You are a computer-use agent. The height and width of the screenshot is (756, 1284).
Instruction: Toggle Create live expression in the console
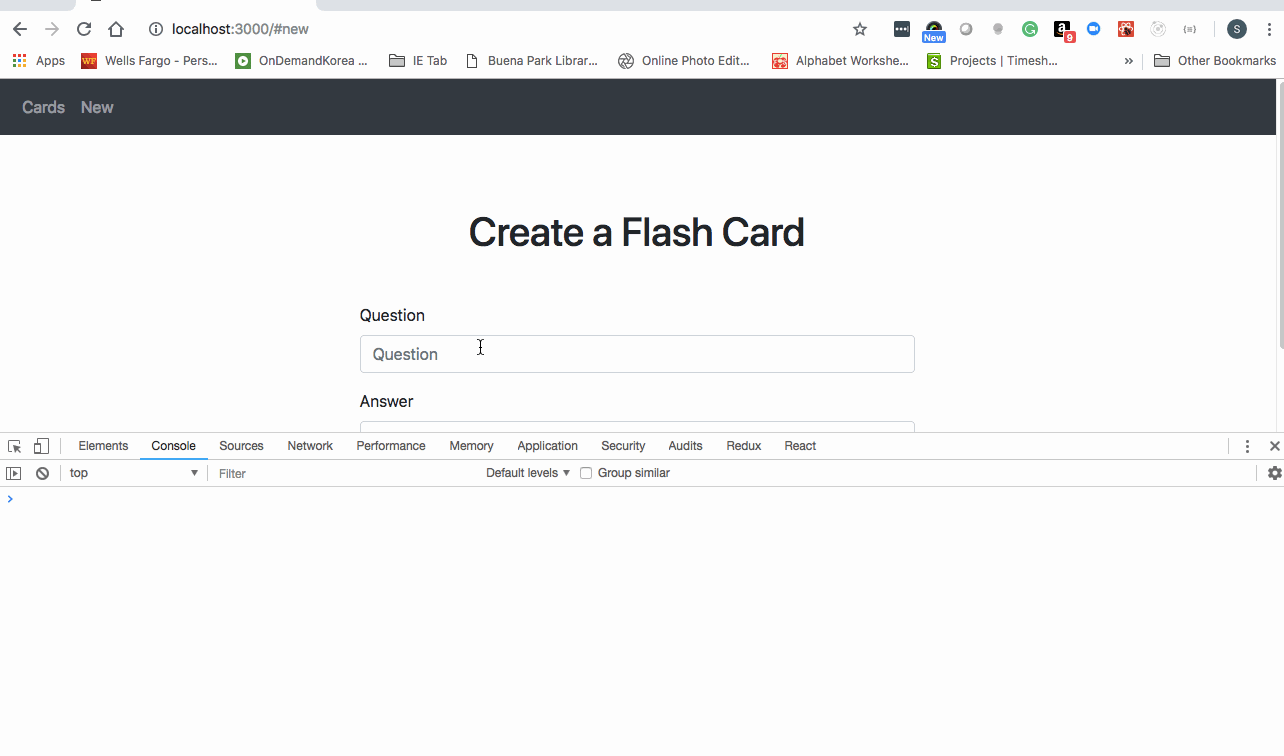click(x=13, y=472)
